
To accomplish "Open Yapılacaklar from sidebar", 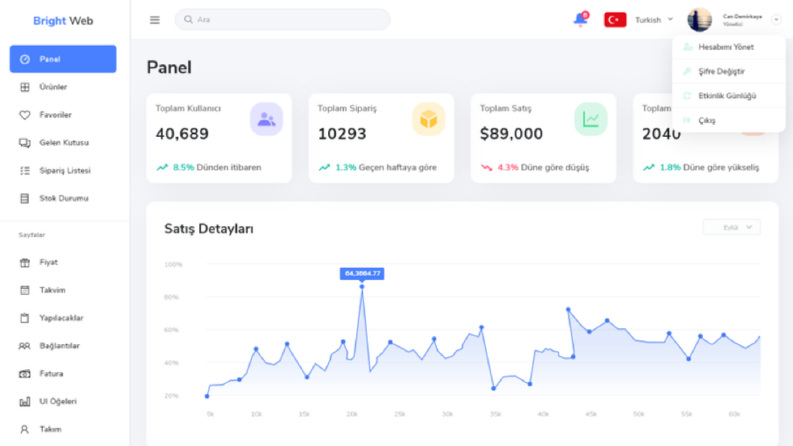I will pyautogui.click(x=63, y=318).
